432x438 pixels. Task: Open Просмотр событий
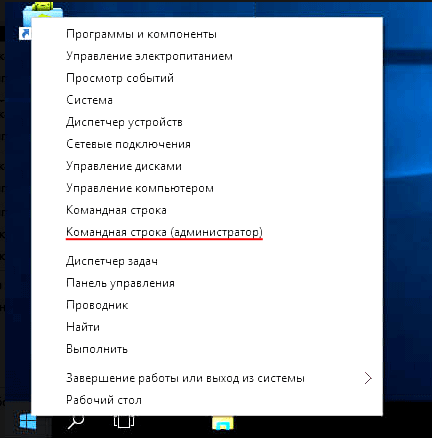click(x=120, y=78)
